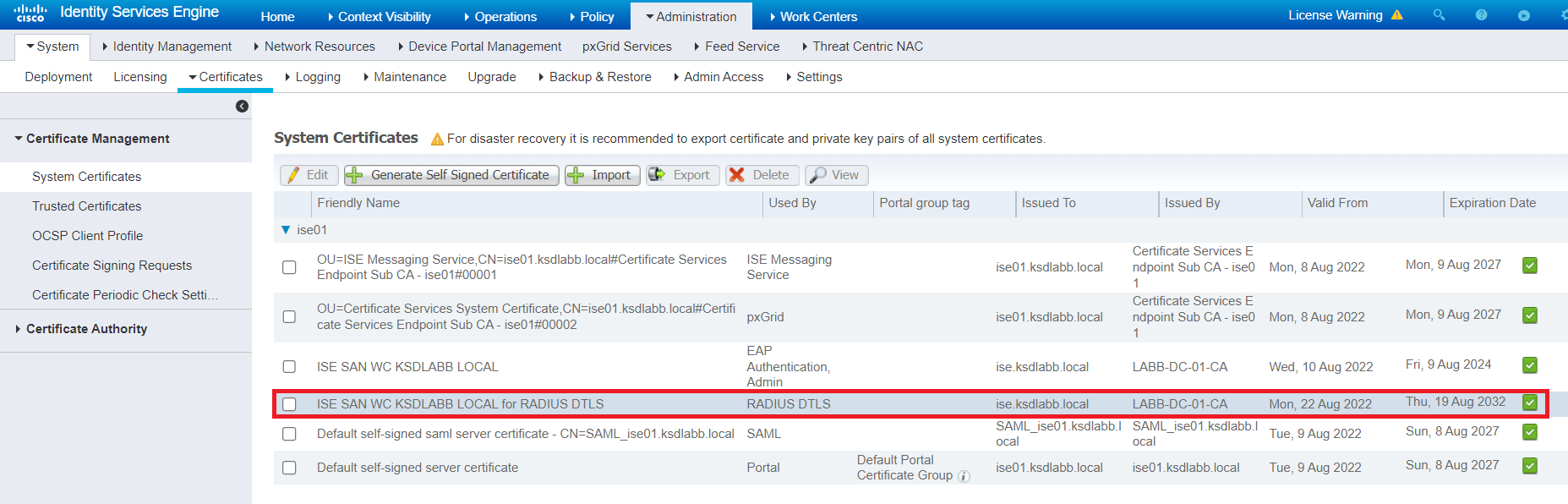Open the Settings submenu

(814, 77)
